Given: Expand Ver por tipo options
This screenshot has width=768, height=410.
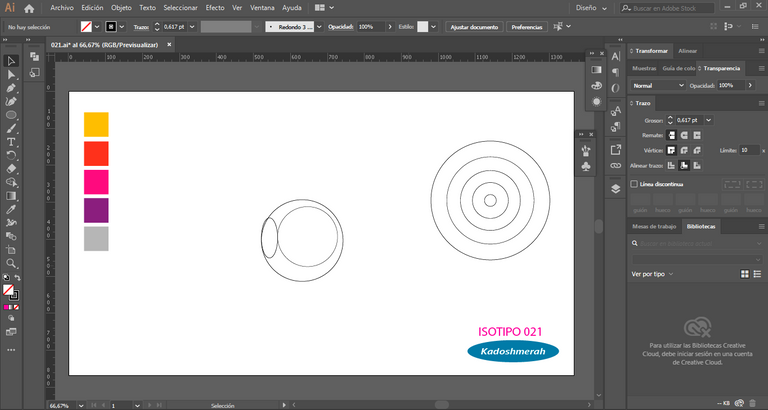Looking at the screenshot, I should point(652,274).
